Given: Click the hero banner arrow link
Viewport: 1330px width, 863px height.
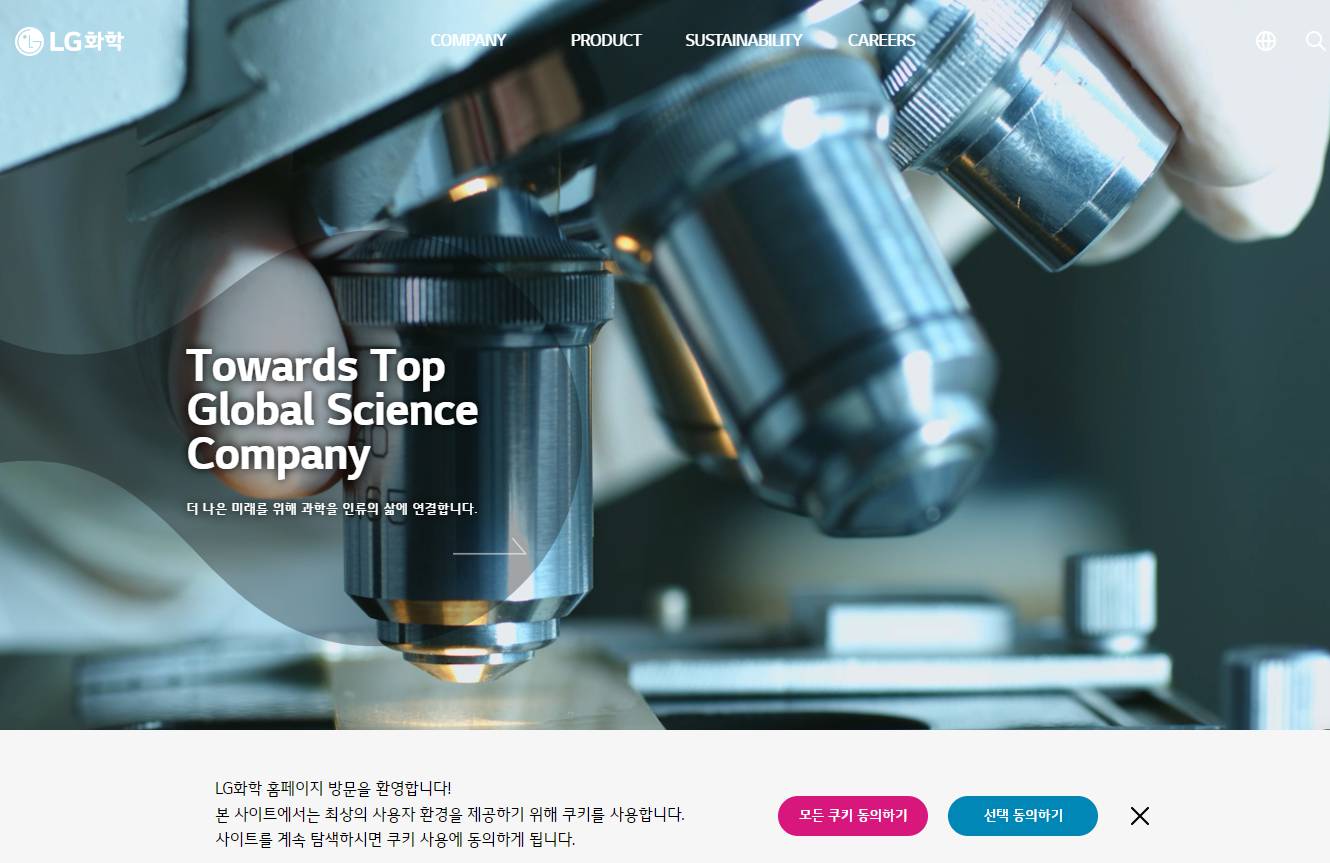Looking at the screenshot, I should (x=489, y=547).
